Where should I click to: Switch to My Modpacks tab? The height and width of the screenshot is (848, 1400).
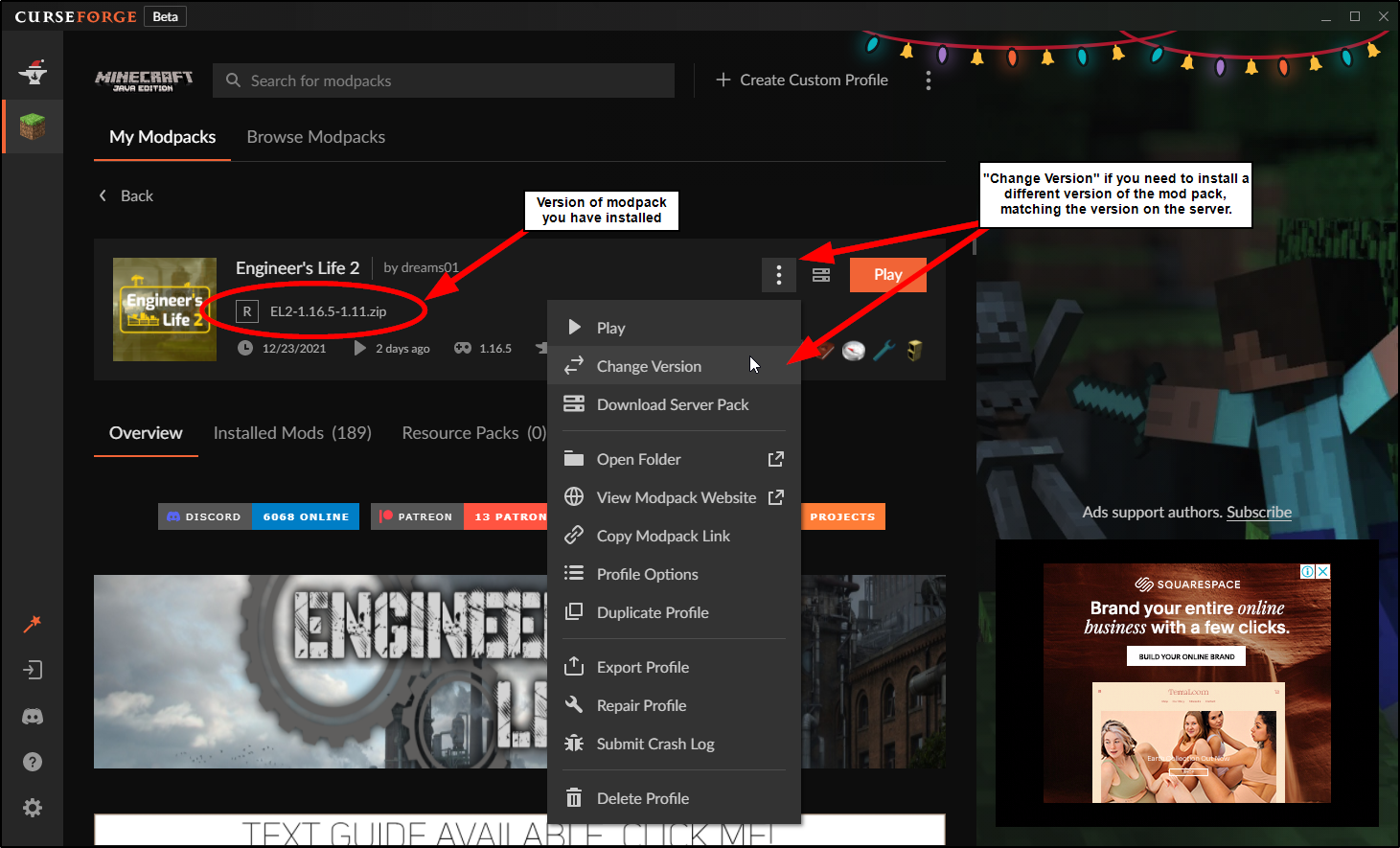[162, 137]
